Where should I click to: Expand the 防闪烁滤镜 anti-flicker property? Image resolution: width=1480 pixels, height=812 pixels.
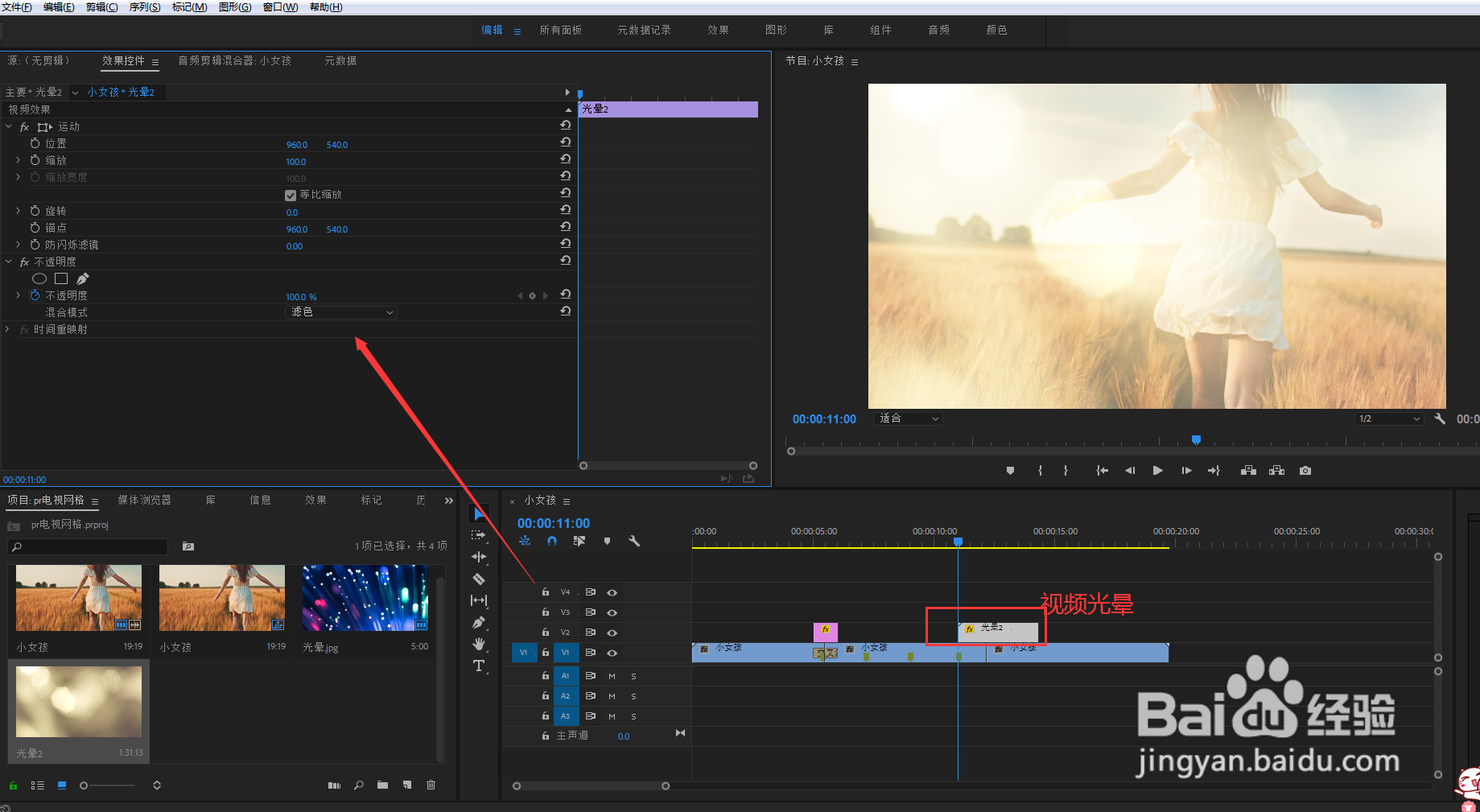point(19,245)
